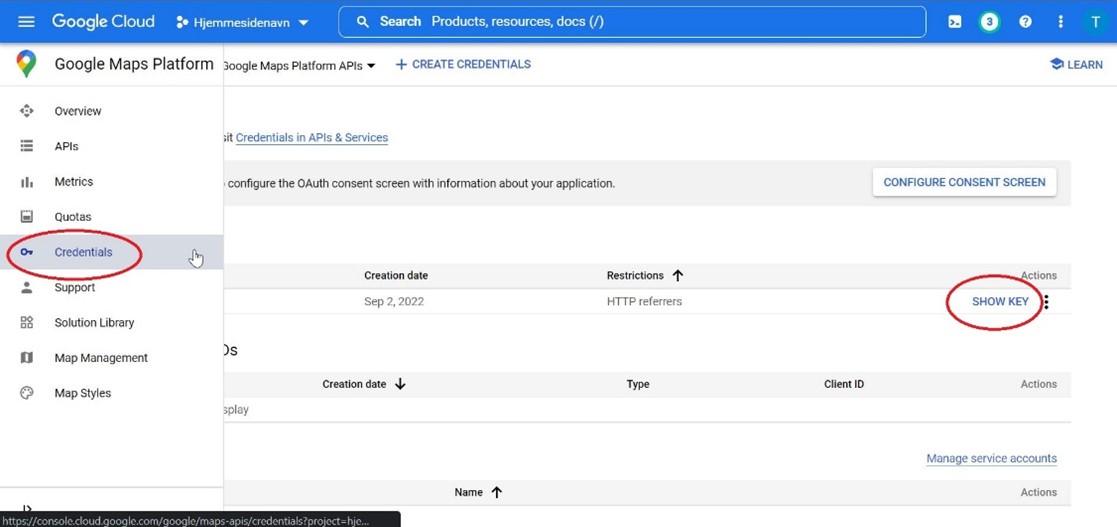
Task: Expand the Google Maps Platform APIs dropdown
Action: tap(299, 66)
